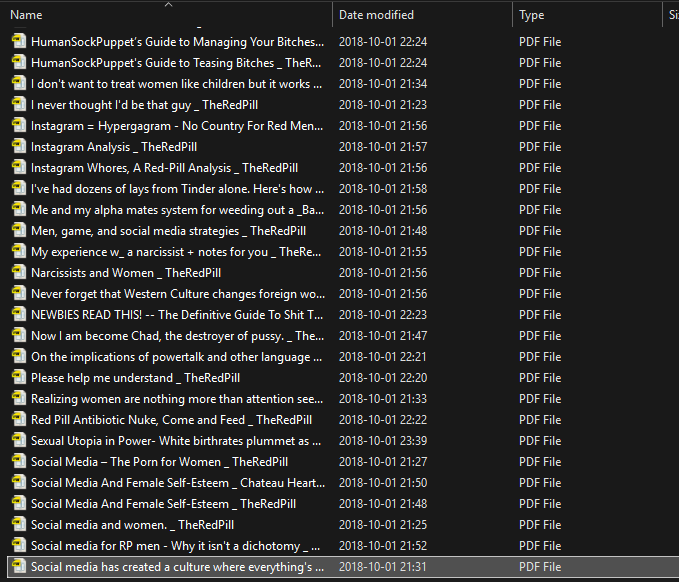Click PDF icon of Sexual Utopia in Power
The image size is (679, 582).
(x=19, y=440)
